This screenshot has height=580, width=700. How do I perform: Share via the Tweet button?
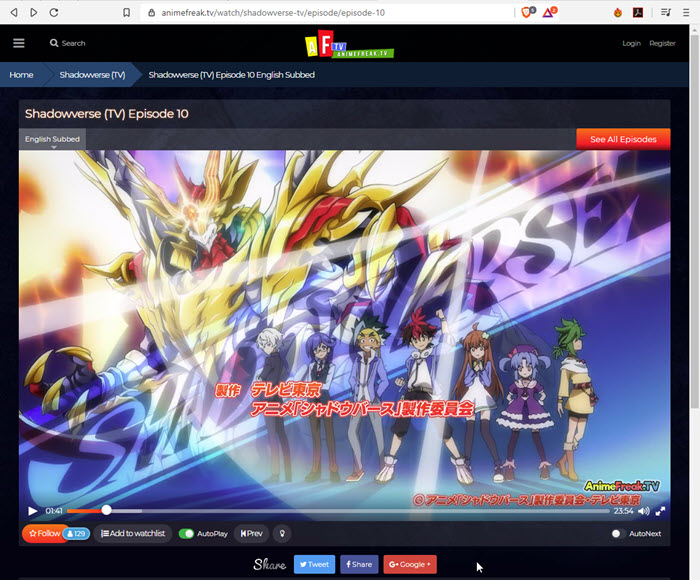(x=314, y=564)
